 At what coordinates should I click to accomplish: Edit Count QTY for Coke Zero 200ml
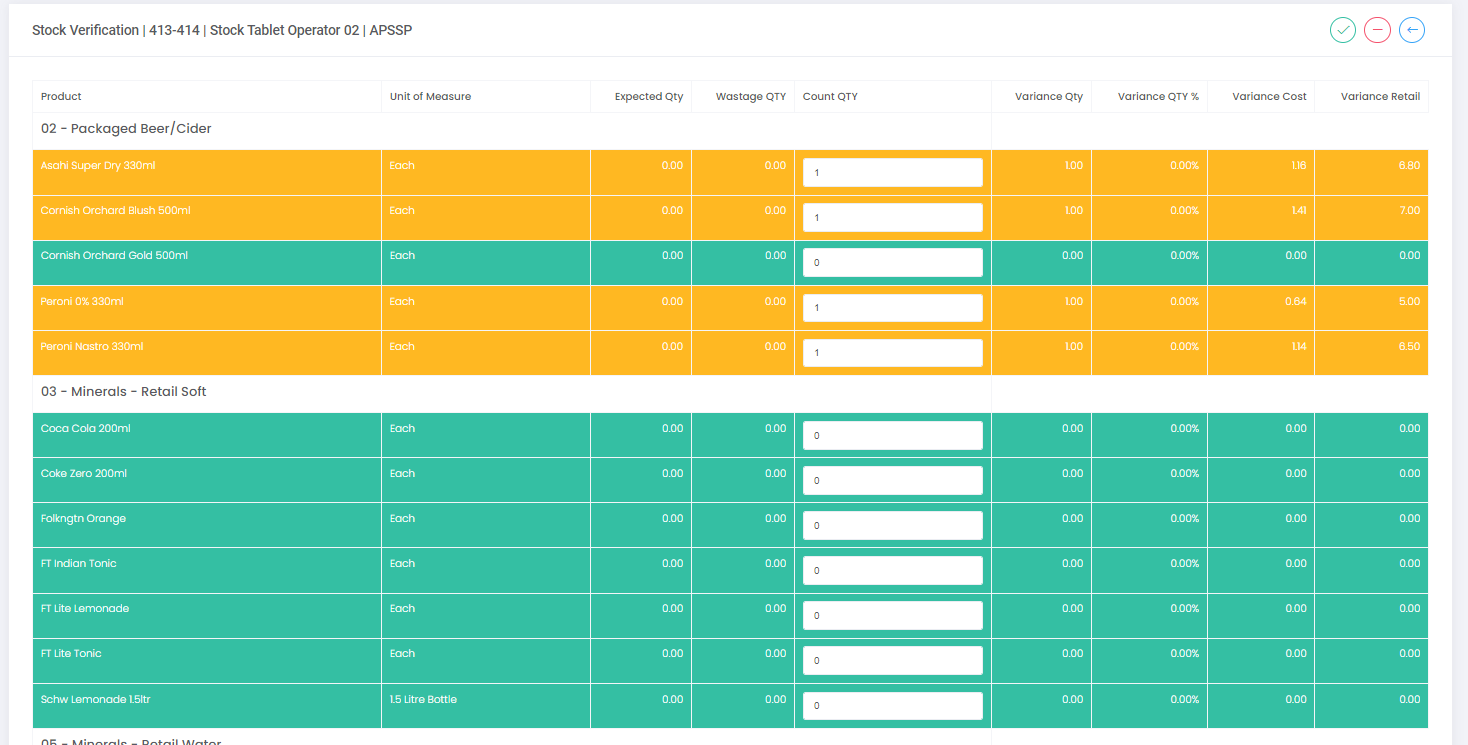tap(892, 481)
